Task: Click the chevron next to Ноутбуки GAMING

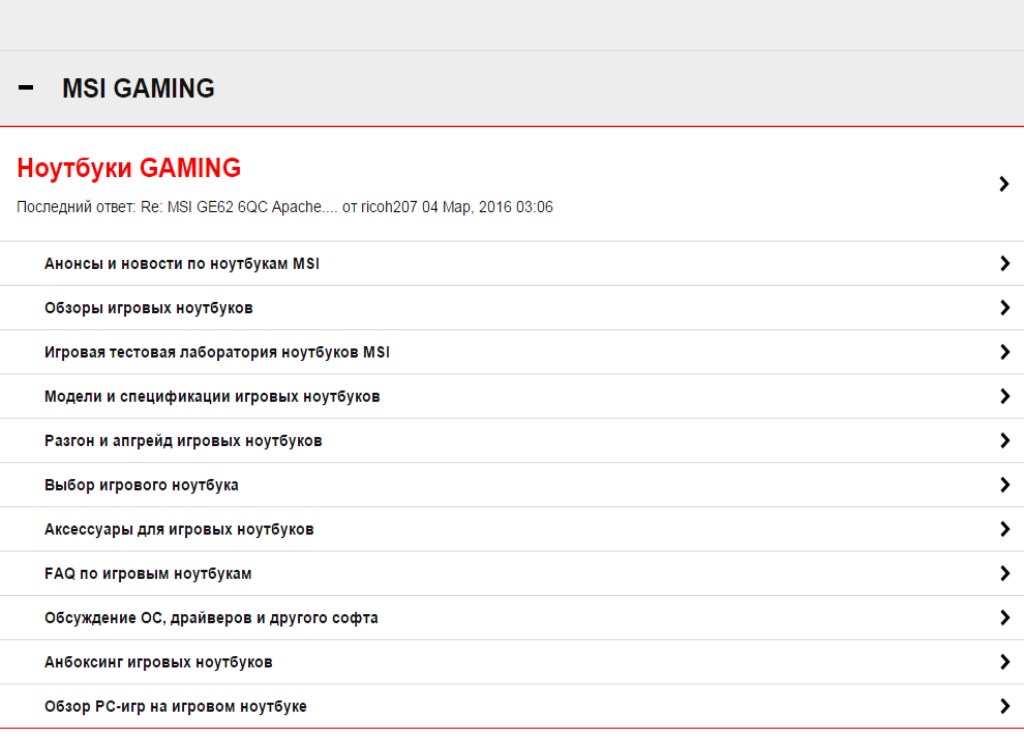Action: pos(1004,184)
